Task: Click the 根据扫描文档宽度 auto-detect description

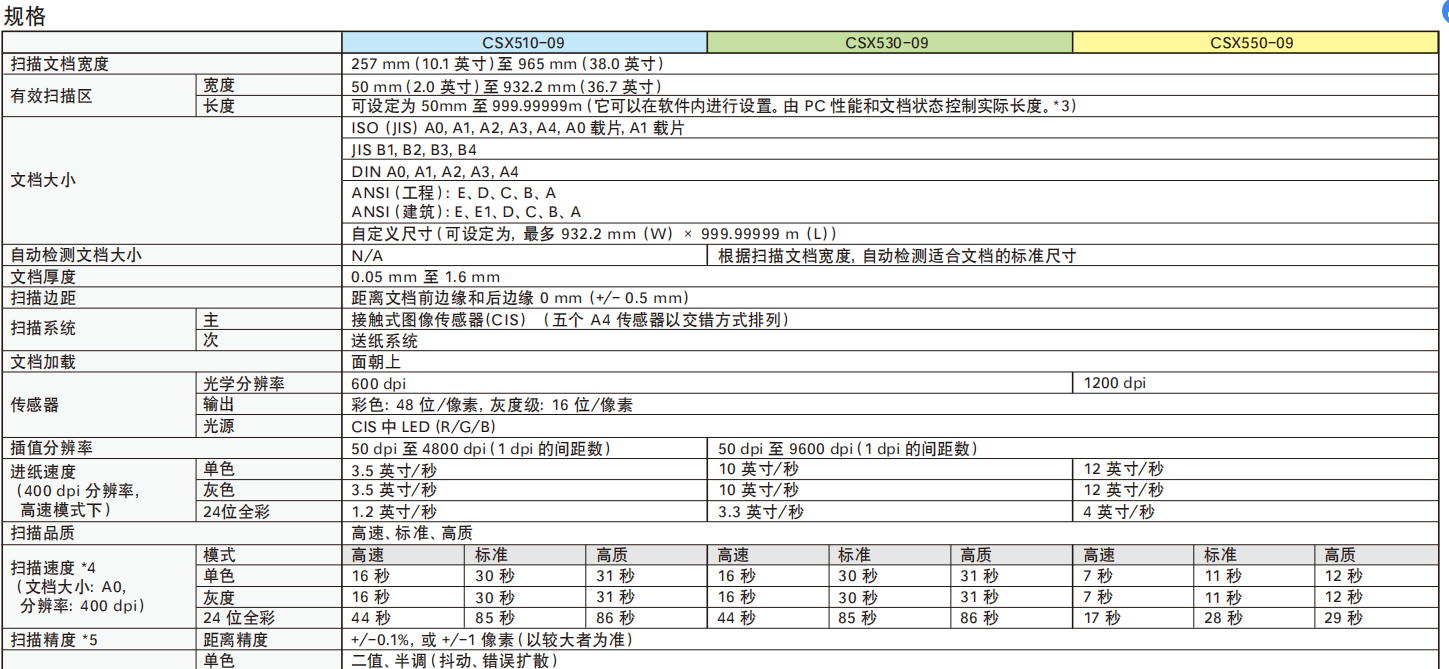Action: (x=897, y=255)
